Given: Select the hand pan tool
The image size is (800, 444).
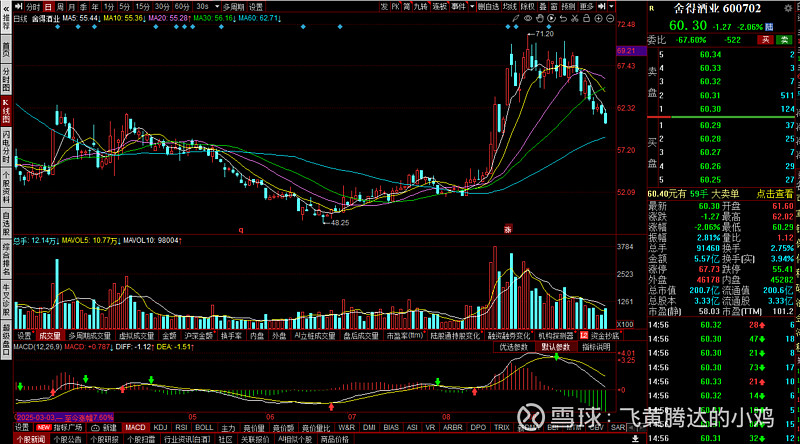Looking at the screenshot, I should tap(540, 18).
